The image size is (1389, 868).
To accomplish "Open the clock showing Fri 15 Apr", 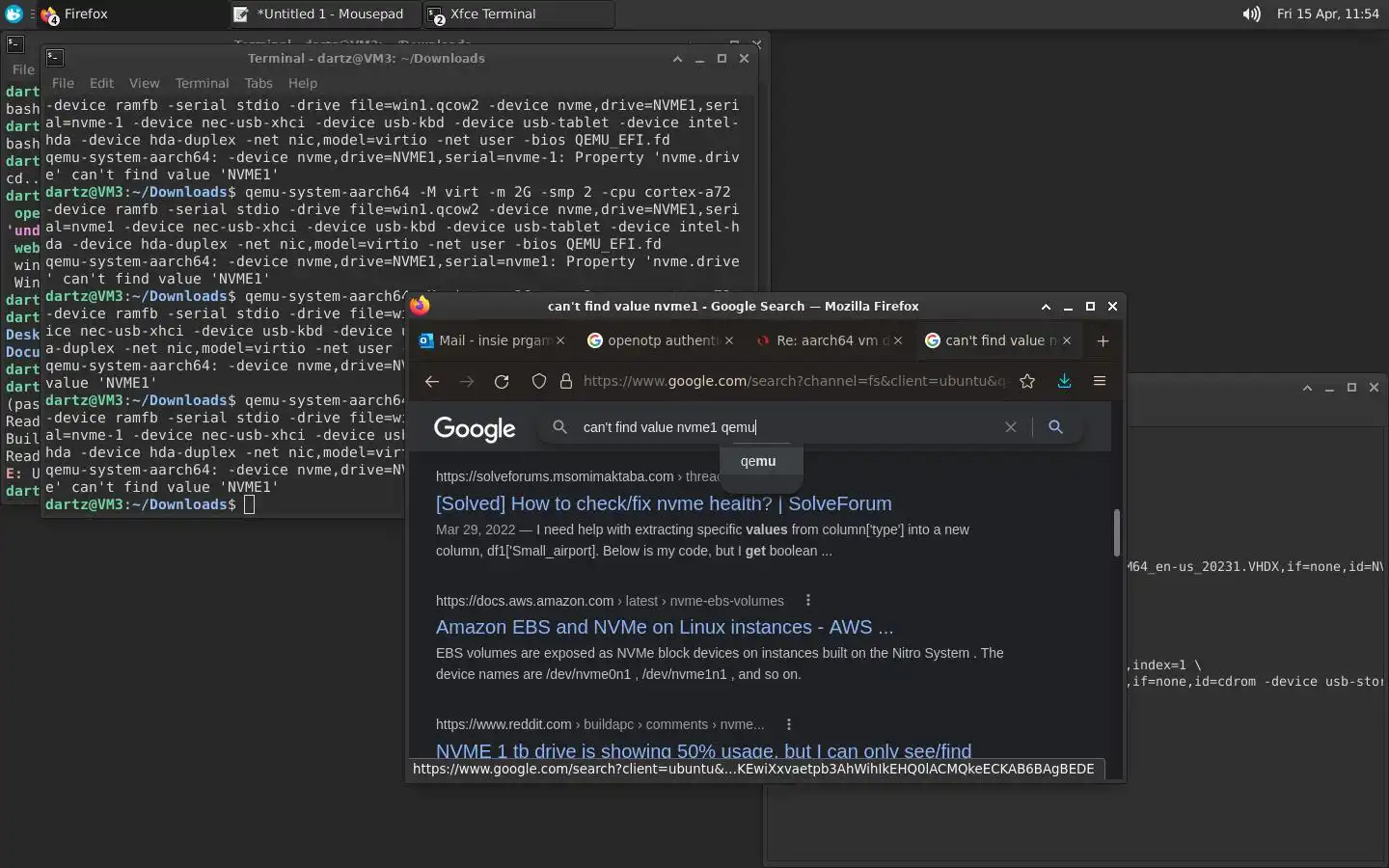I will pos(1327,14).
